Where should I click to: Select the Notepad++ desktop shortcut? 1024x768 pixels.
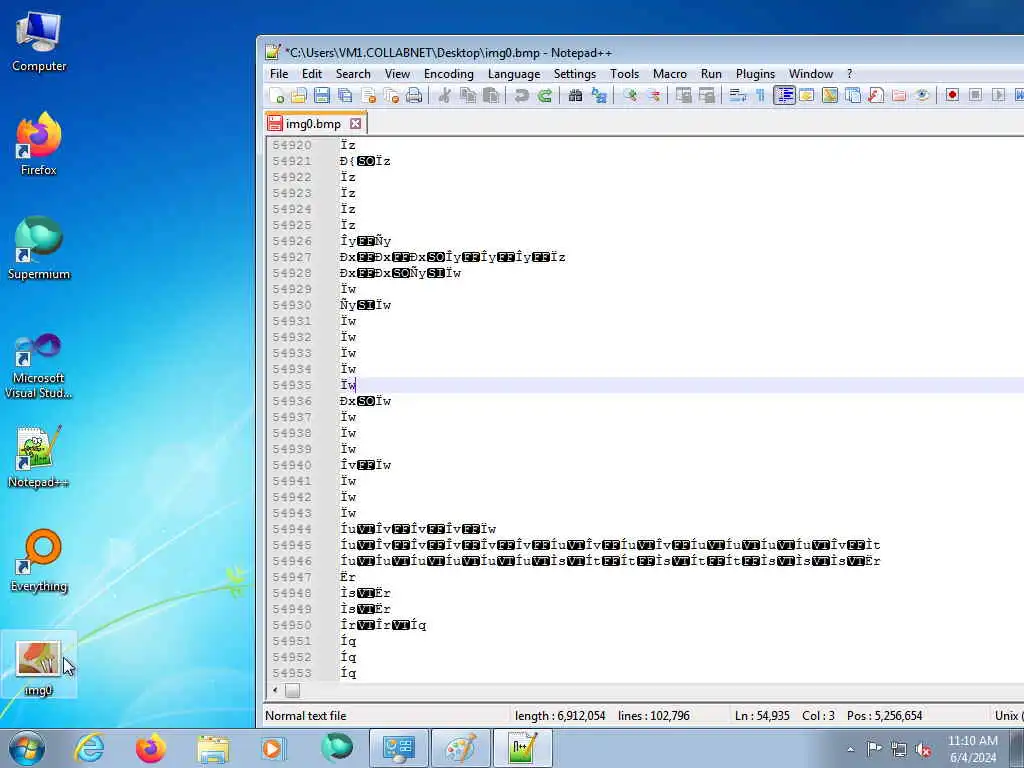click(39, 457)
